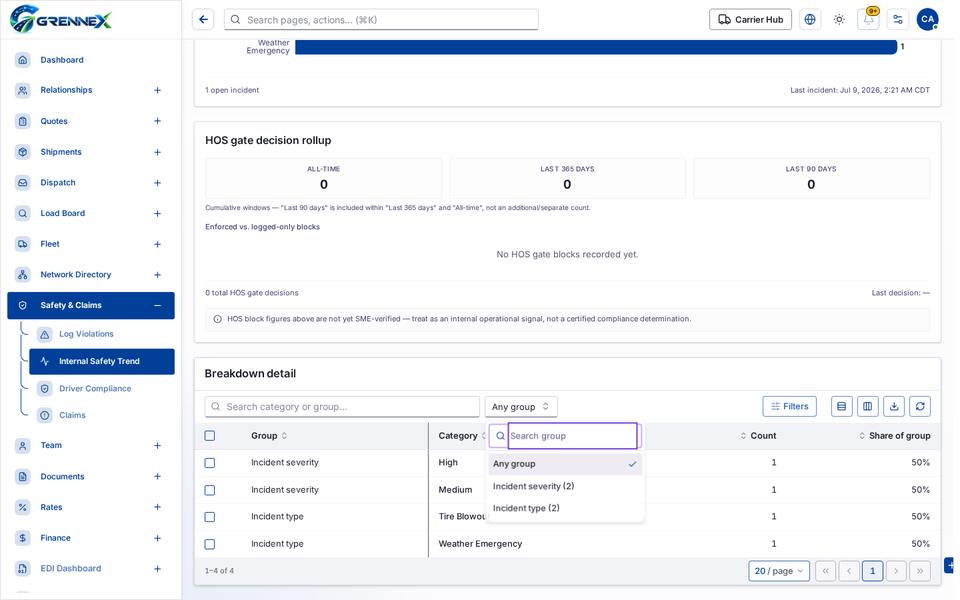
Task: Expand the Quotes menu
Action: point(157,121)
